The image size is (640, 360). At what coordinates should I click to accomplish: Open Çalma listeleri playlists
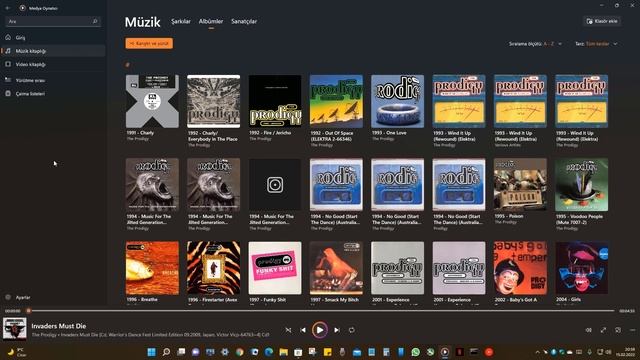pos(53,94)
